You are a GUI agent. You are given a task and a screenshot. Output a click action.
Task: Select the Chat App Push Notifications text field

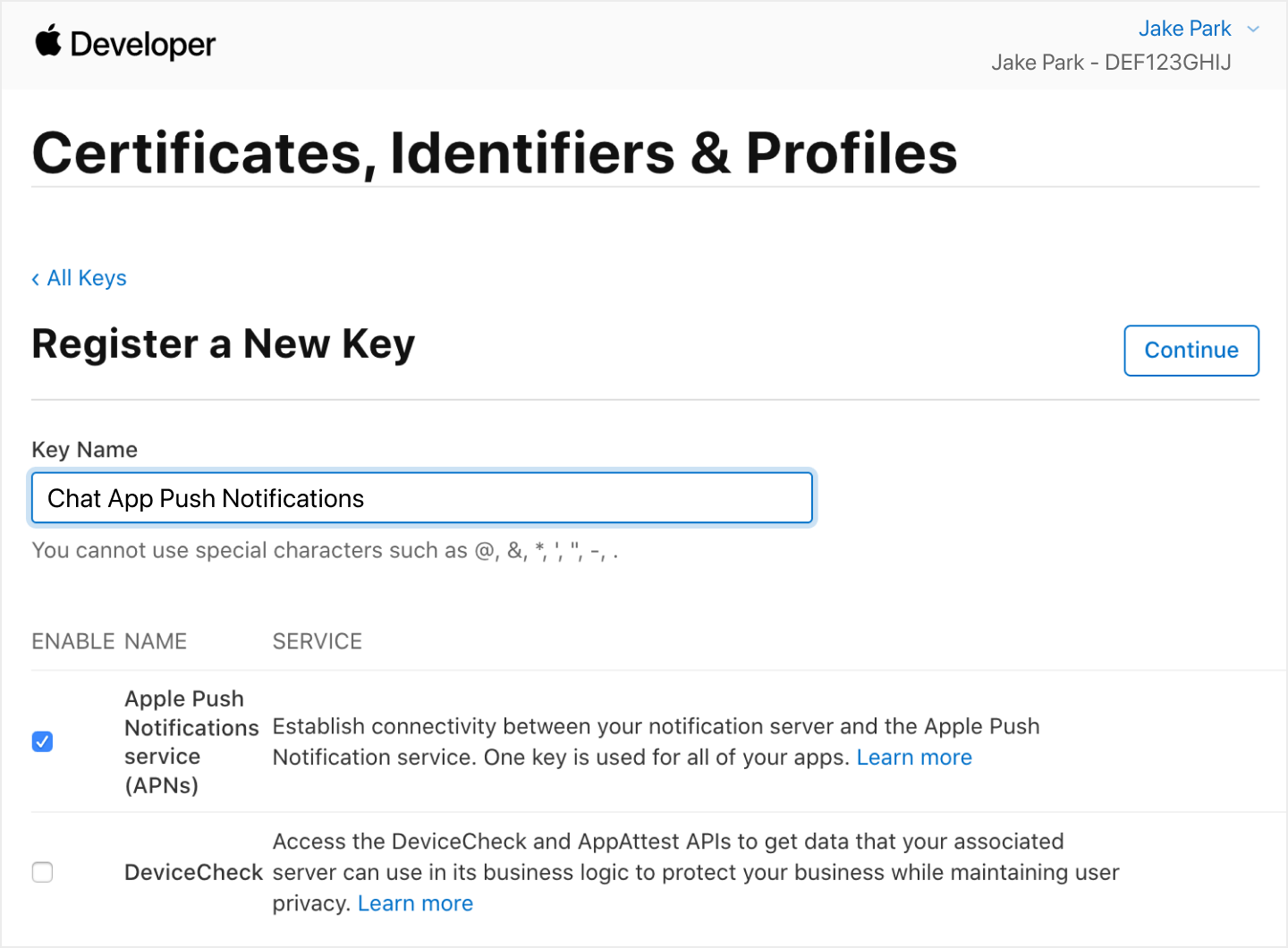pyautogui.click(x=421, y=498)
